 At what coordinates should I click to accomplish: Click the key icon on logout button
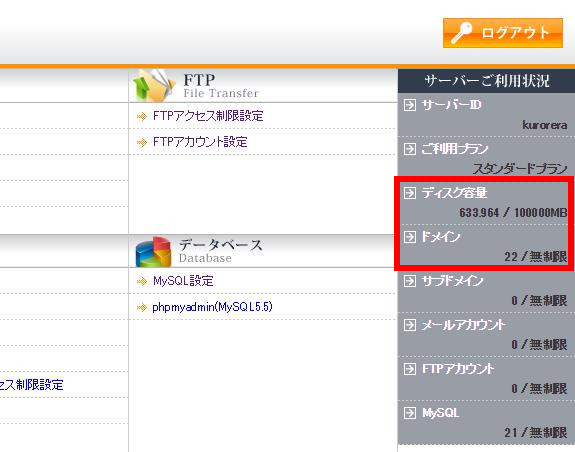click(461, 33)
